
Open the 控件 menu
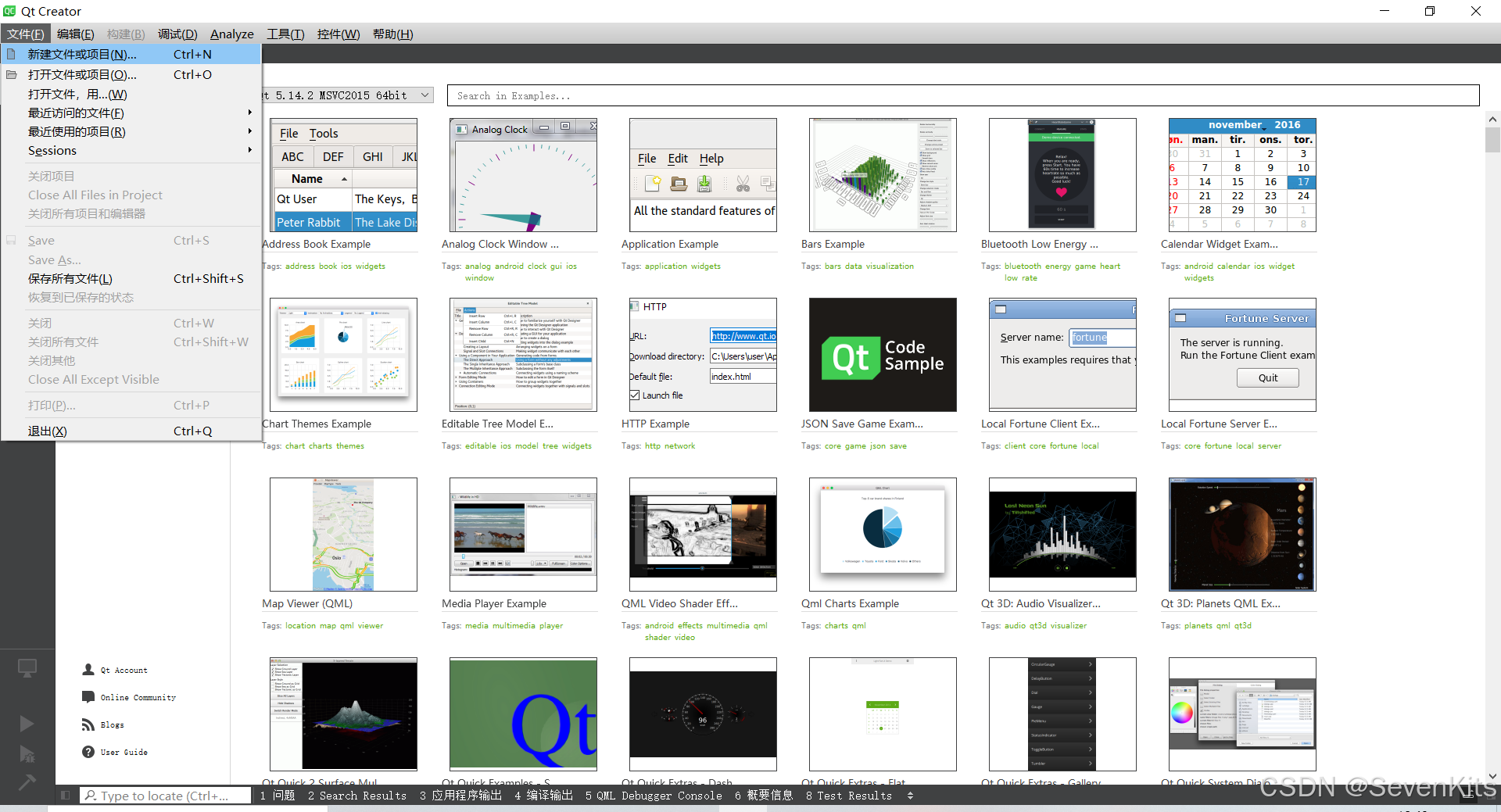point(338,34)
